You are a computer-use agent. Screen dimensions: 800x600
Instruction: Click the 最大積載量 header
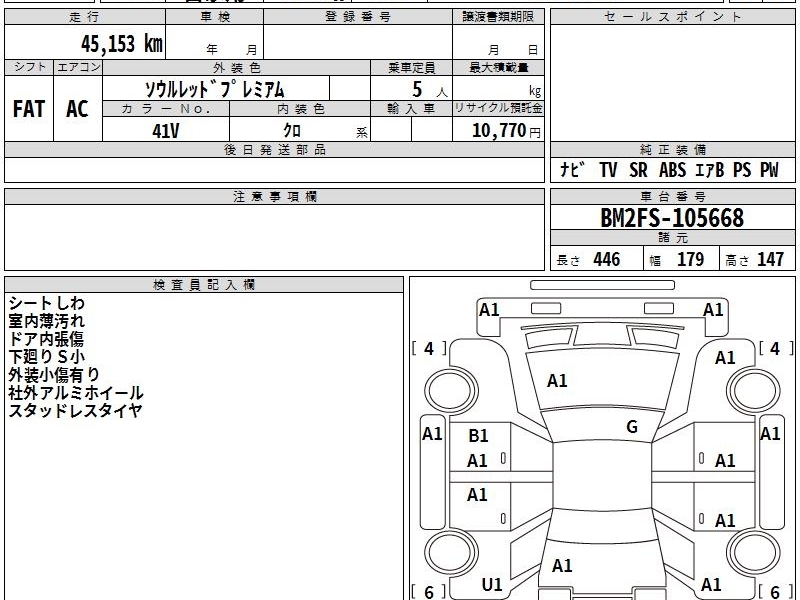point(498,67)
